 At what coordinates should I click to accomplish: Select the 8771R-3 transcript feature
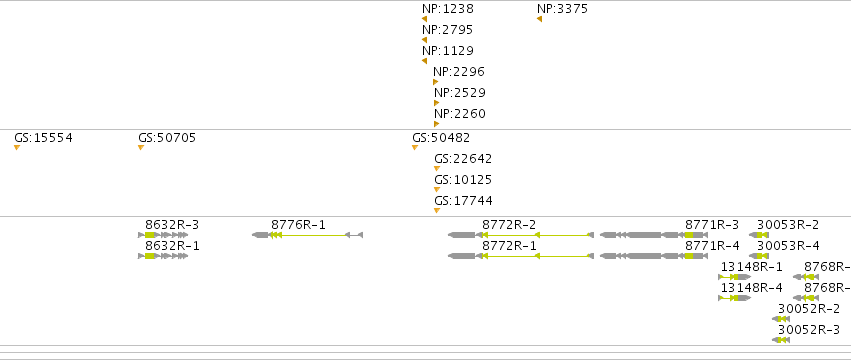654,235
